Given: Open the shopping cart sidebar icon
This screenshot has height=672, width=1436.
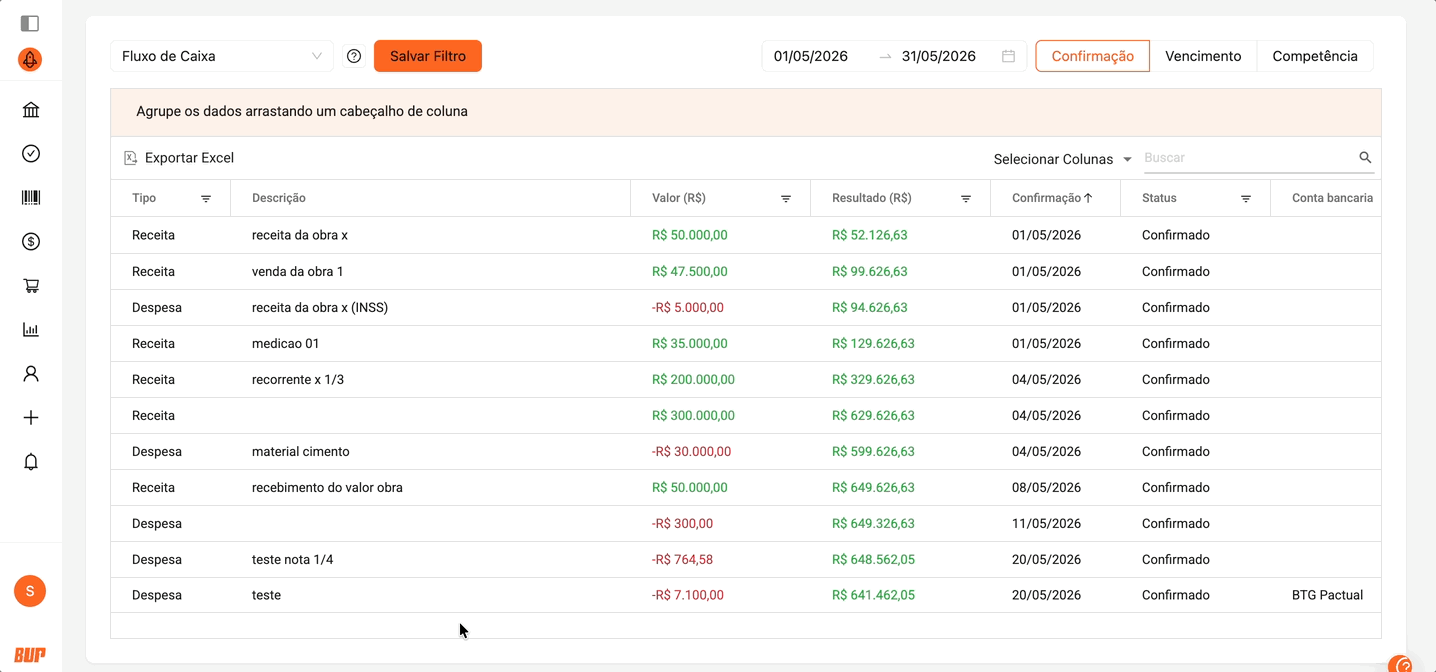Looking at the screenshot, I should pyautogui.click(x=31, y=286).
